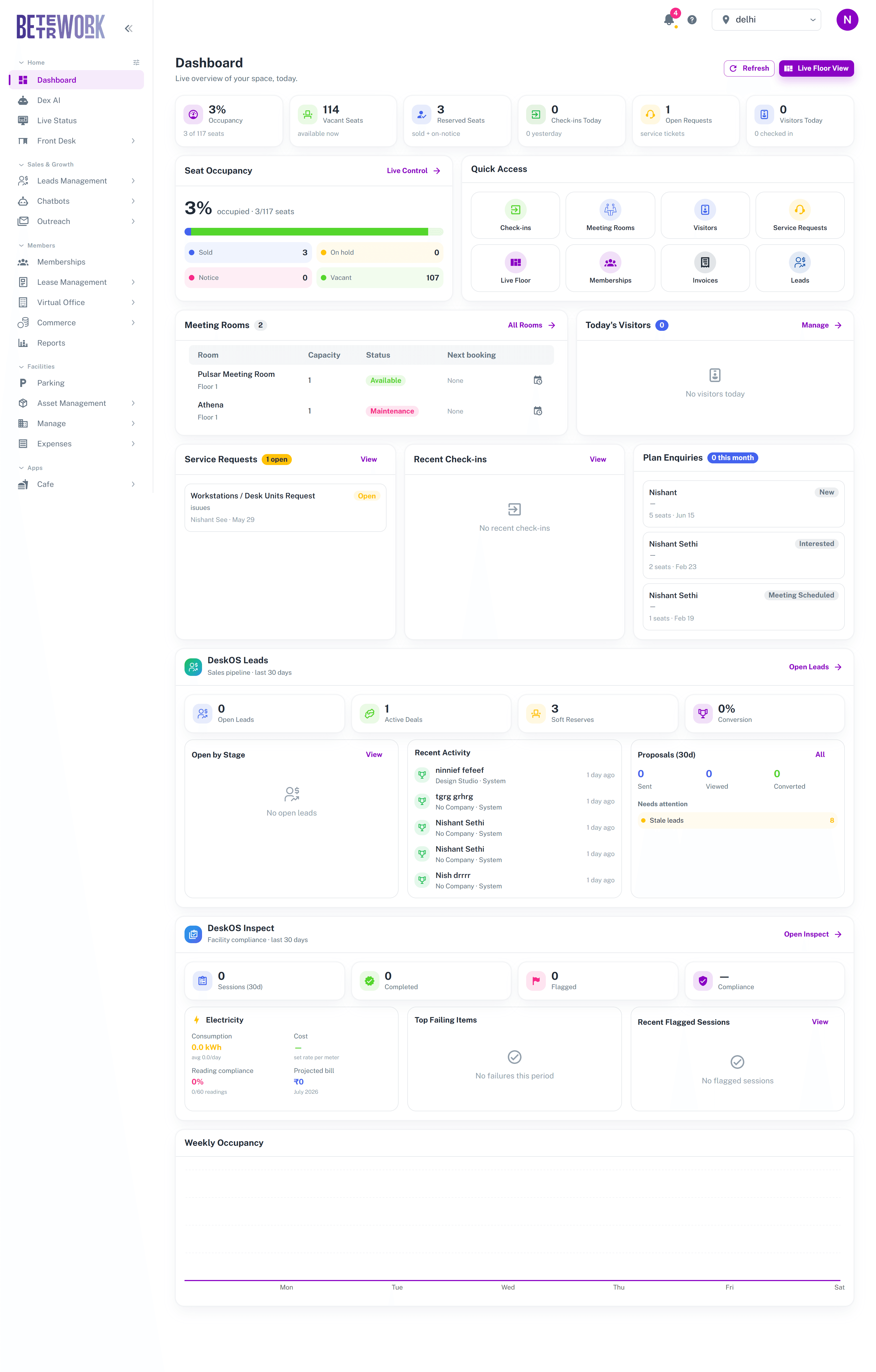Follow the Open Leads link

click(x=815, y=667)
